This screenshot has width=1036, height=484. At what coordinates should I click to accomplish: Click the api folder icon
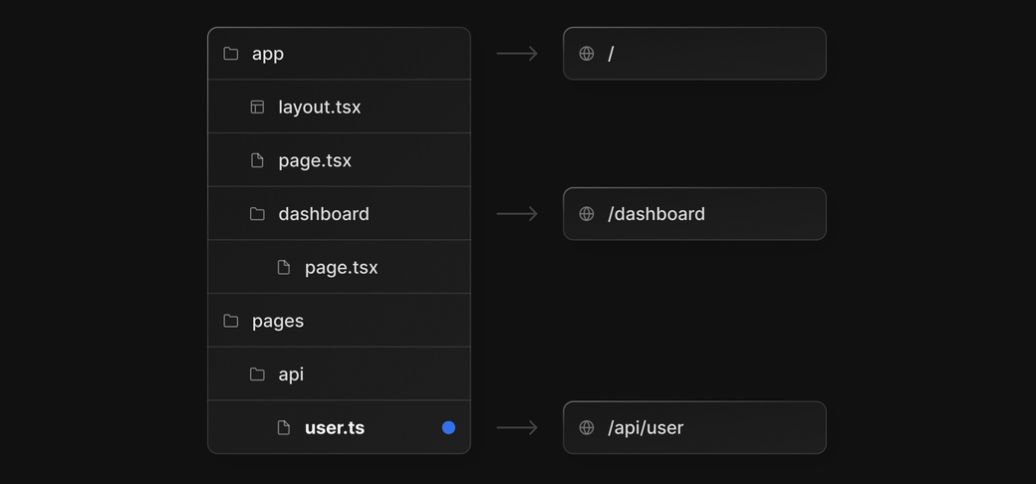point(257,374)
